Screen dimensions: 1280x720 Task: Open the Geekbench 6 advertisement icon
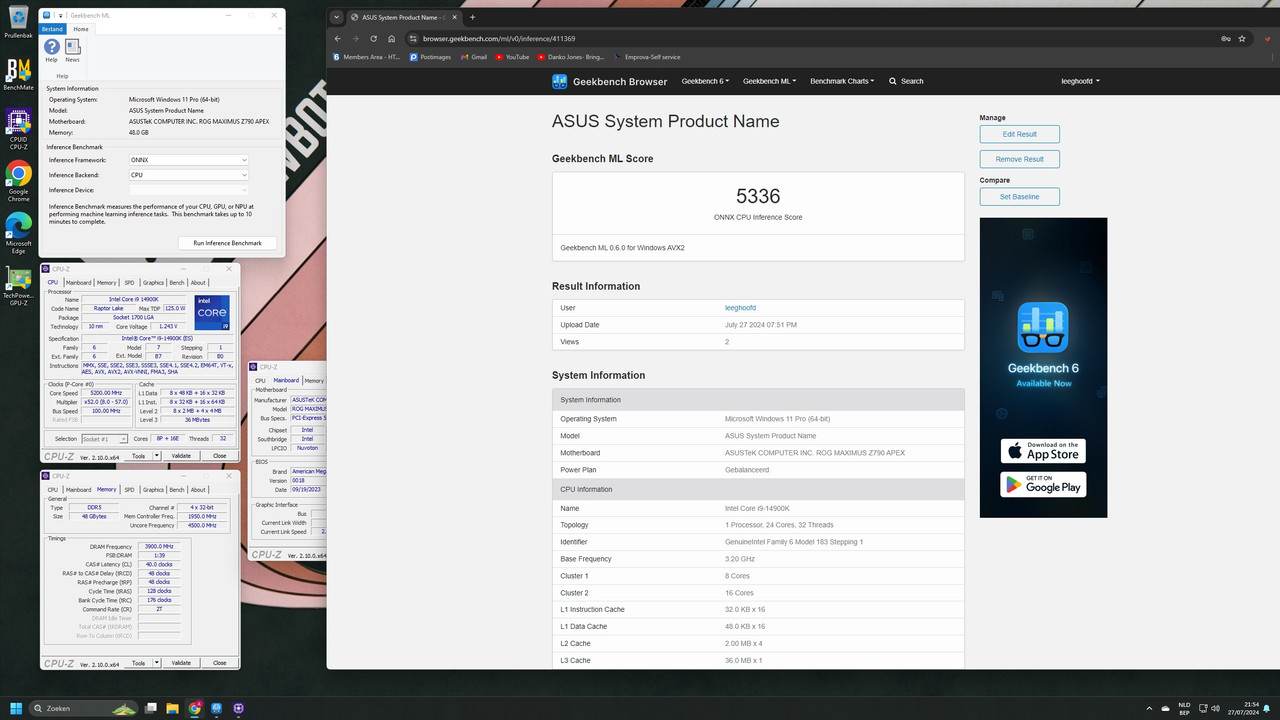tap(1043, 328)
